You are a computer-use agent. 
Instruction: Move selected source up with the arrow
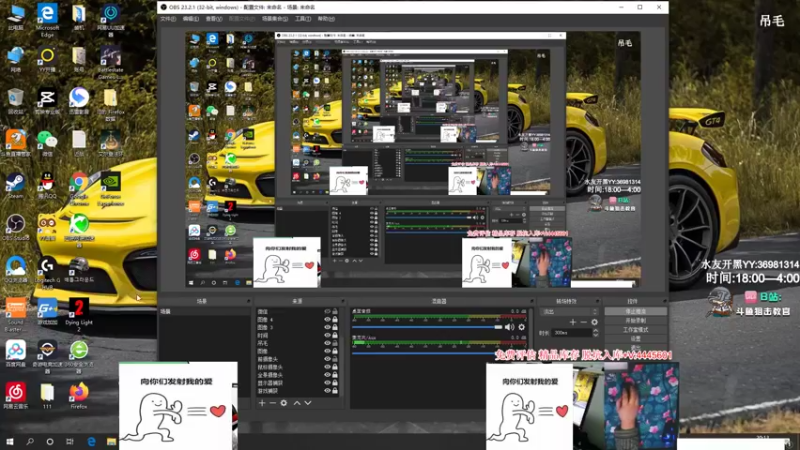coord(297,403)
